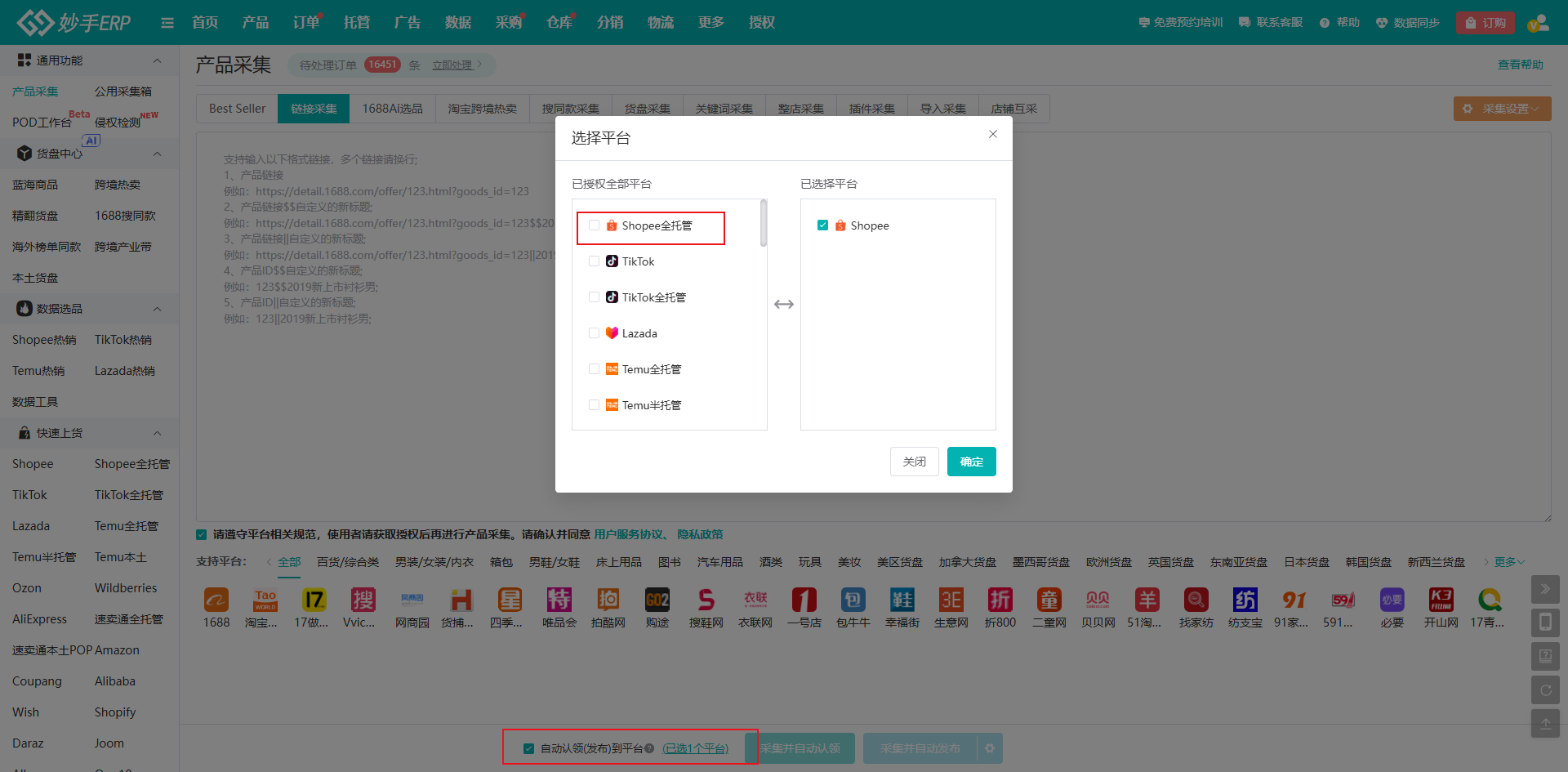The image size is (1568, 772).
Task: Click the 纺支宝 platform icon
Action: point(1245,600)
